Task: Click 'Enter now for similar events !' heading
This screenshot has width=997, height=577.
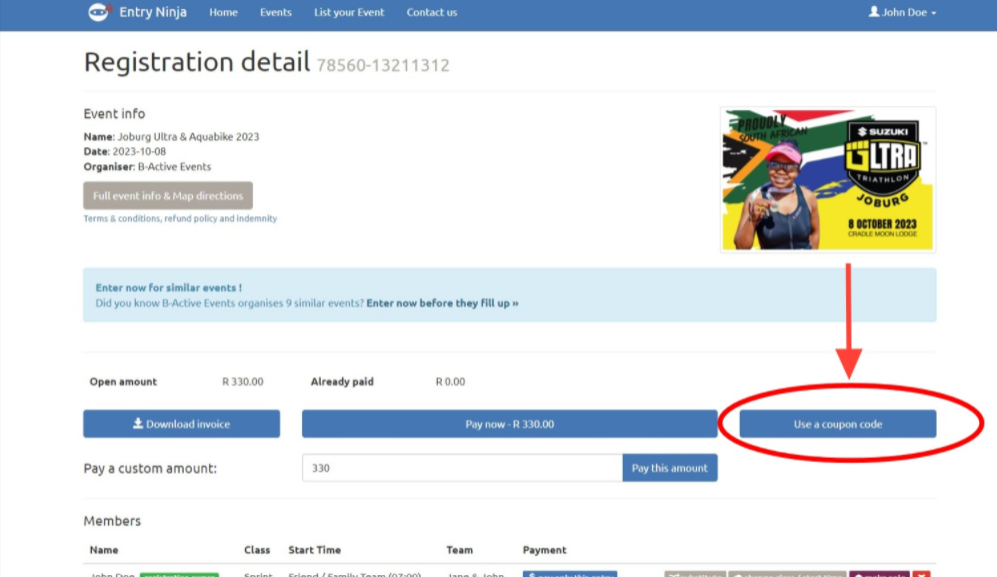Action: [168, 288]
